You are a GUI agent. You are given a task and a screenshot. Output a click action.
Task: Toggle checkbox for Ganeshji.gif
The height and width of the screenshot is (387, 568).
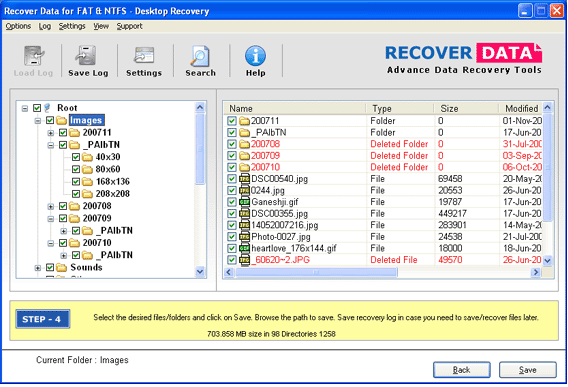tap(232, 202)
